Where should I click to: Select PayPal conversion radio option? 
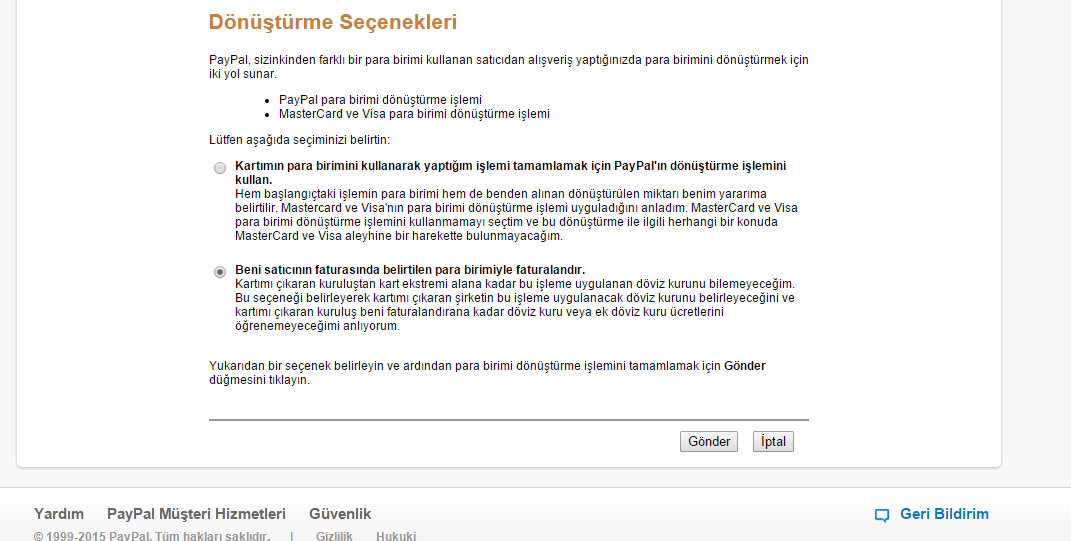tap(220, 168)
